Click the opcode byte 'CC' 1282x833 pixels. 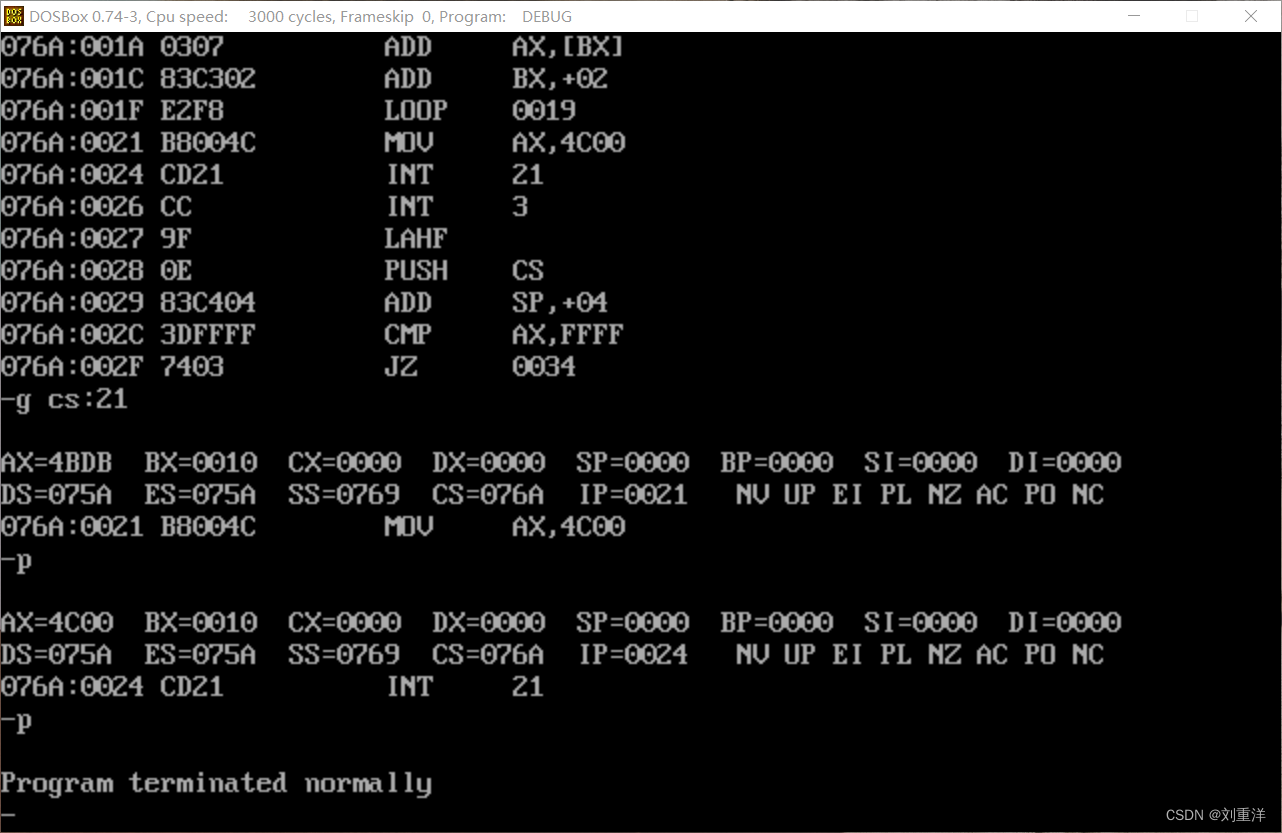(x=176, y=206)
